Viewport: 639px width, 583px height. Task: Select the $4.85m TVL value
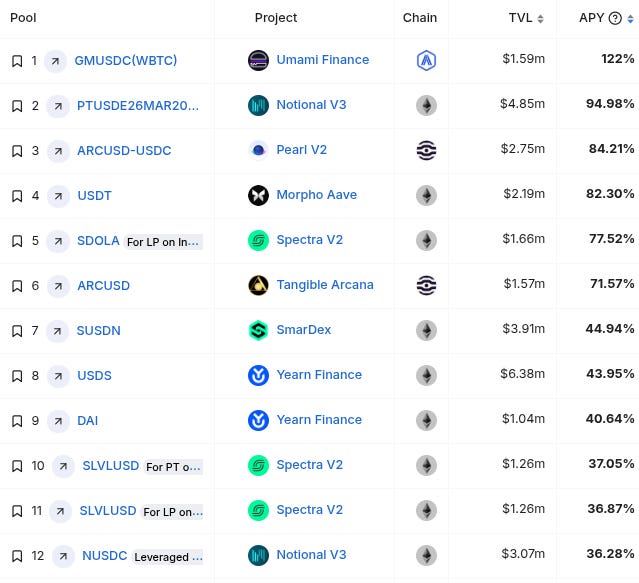[x=522, y=104]
